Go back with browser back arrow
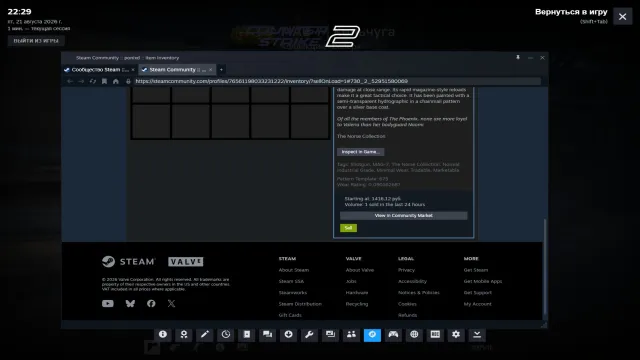The height and width of the screenshot is (360, 640). [x=70, y=81]
